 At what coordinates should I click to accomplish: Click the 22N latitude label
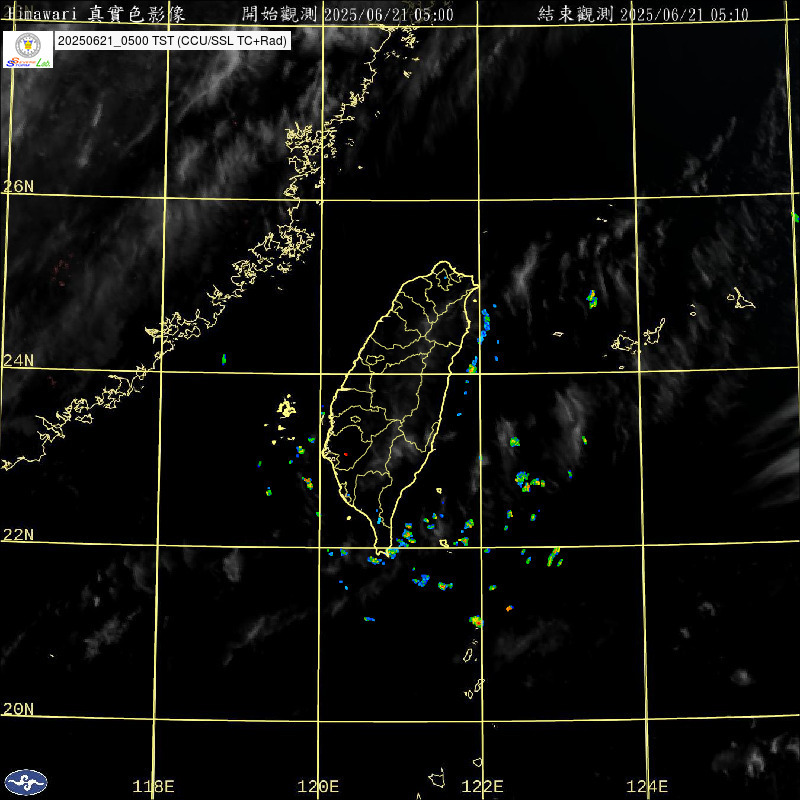pyautogui.click(x=18, y=535)
